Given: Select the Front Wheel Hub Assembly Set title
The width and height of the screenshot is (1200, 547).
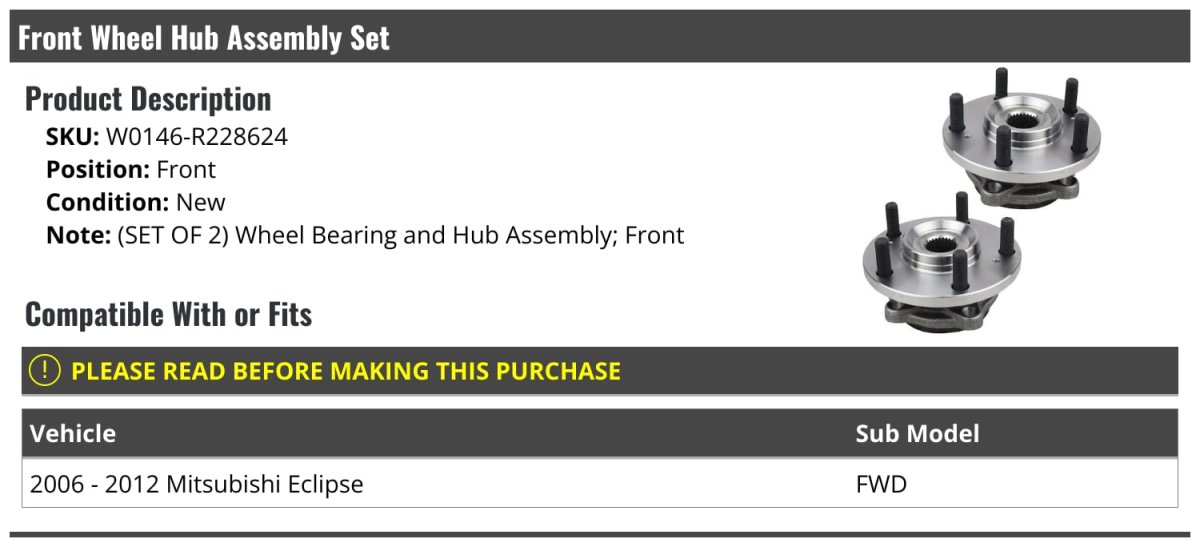Looking at the screenshot, I should pos(204,38).
